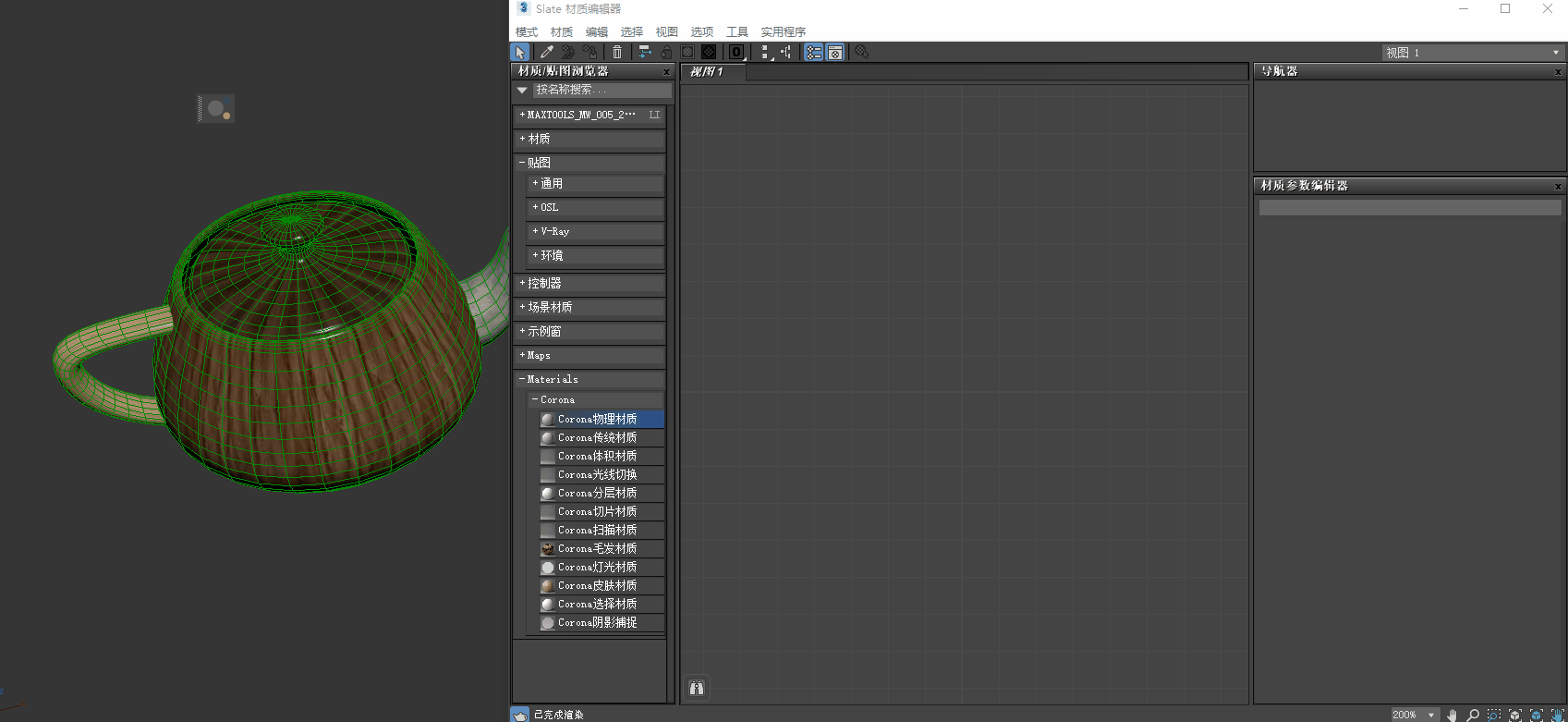Click the 按名称搜索 search field

click(601, 90)
